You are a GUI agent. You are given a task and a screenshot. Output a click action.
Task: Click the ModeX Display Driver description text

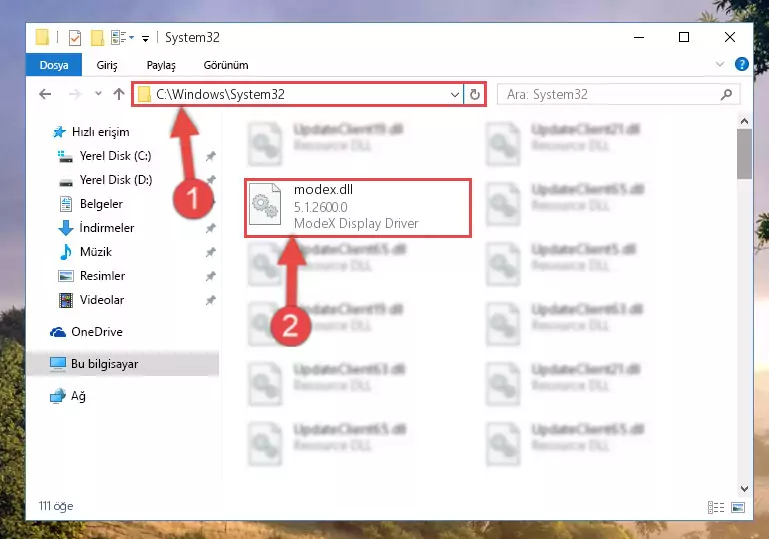356,224
